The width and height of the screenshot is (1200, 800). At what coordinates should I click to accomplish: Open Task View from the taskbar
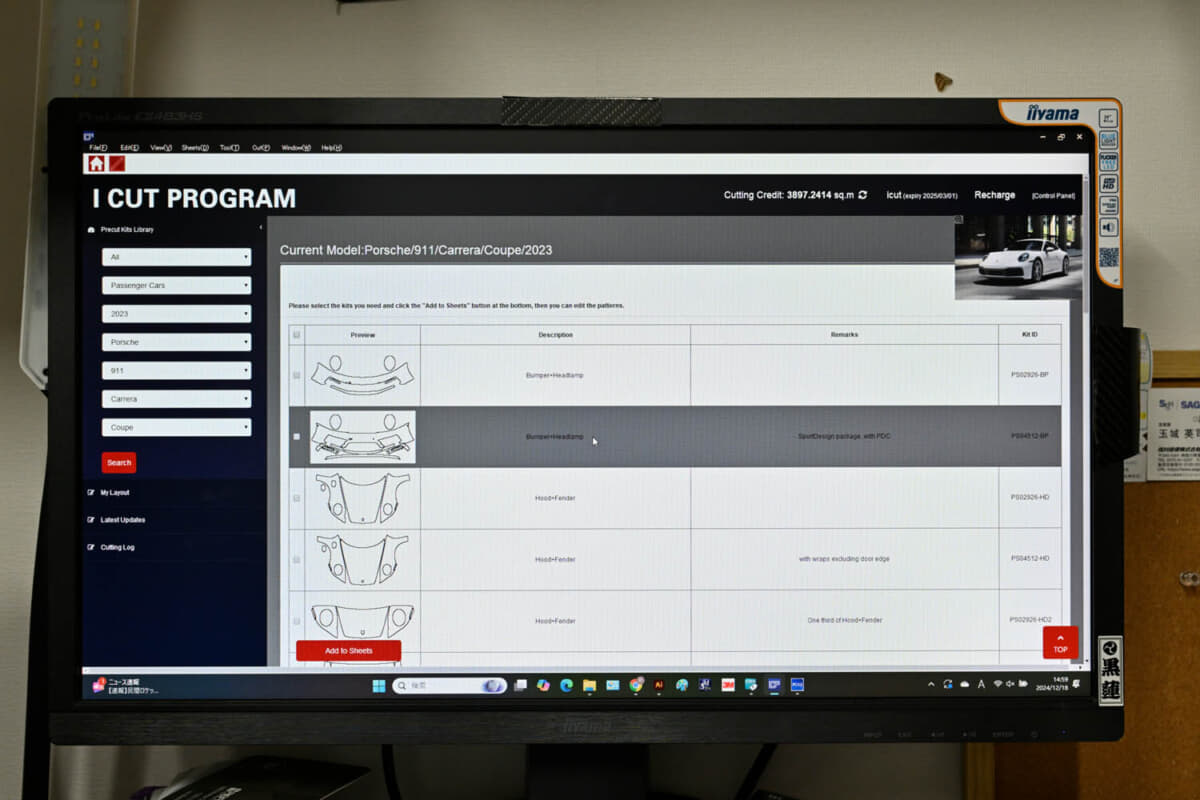pos(520,685)
